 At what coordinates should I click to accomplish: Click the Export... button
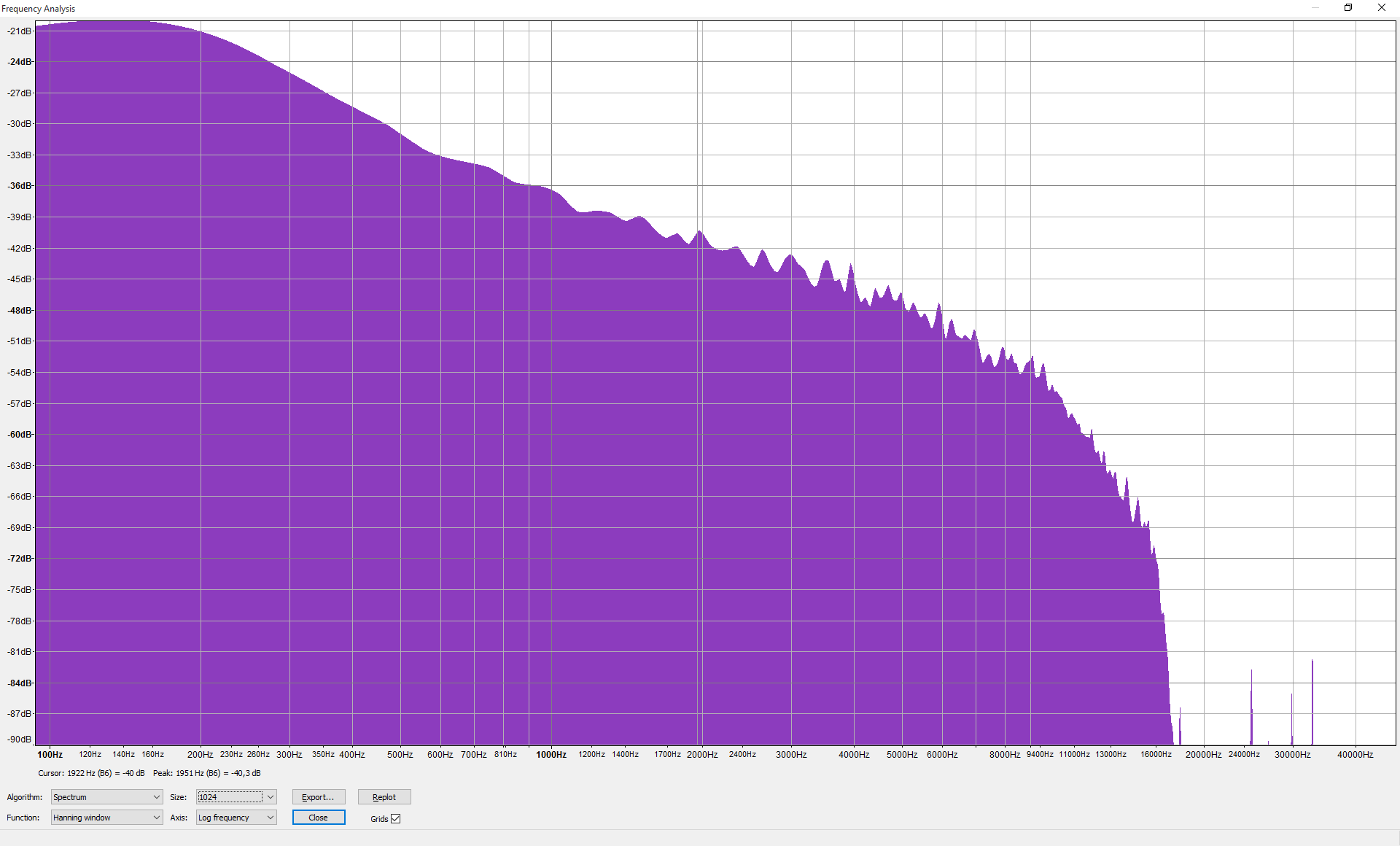[319, 797]
